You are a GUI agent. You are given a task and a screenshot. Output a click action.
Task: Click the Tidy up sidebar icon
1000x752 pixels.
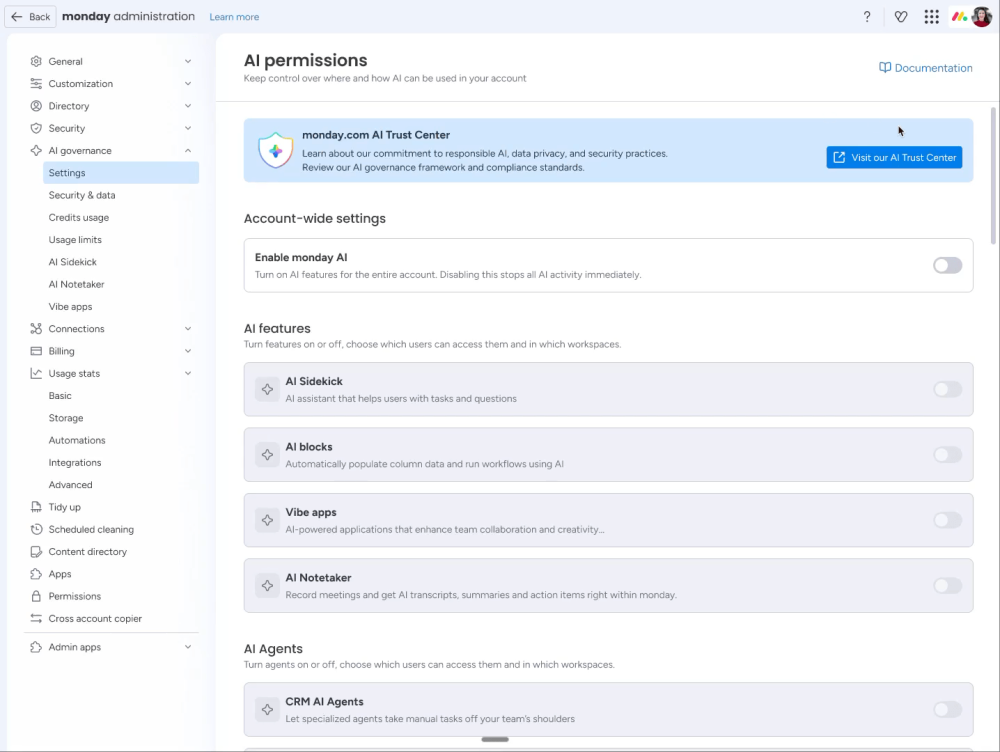(x=36, y=507)
